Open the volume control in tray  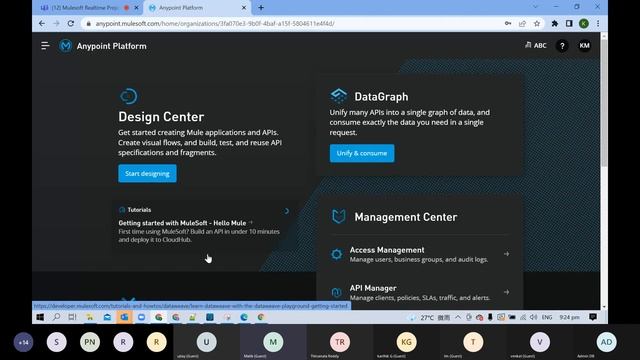[533, 317]
